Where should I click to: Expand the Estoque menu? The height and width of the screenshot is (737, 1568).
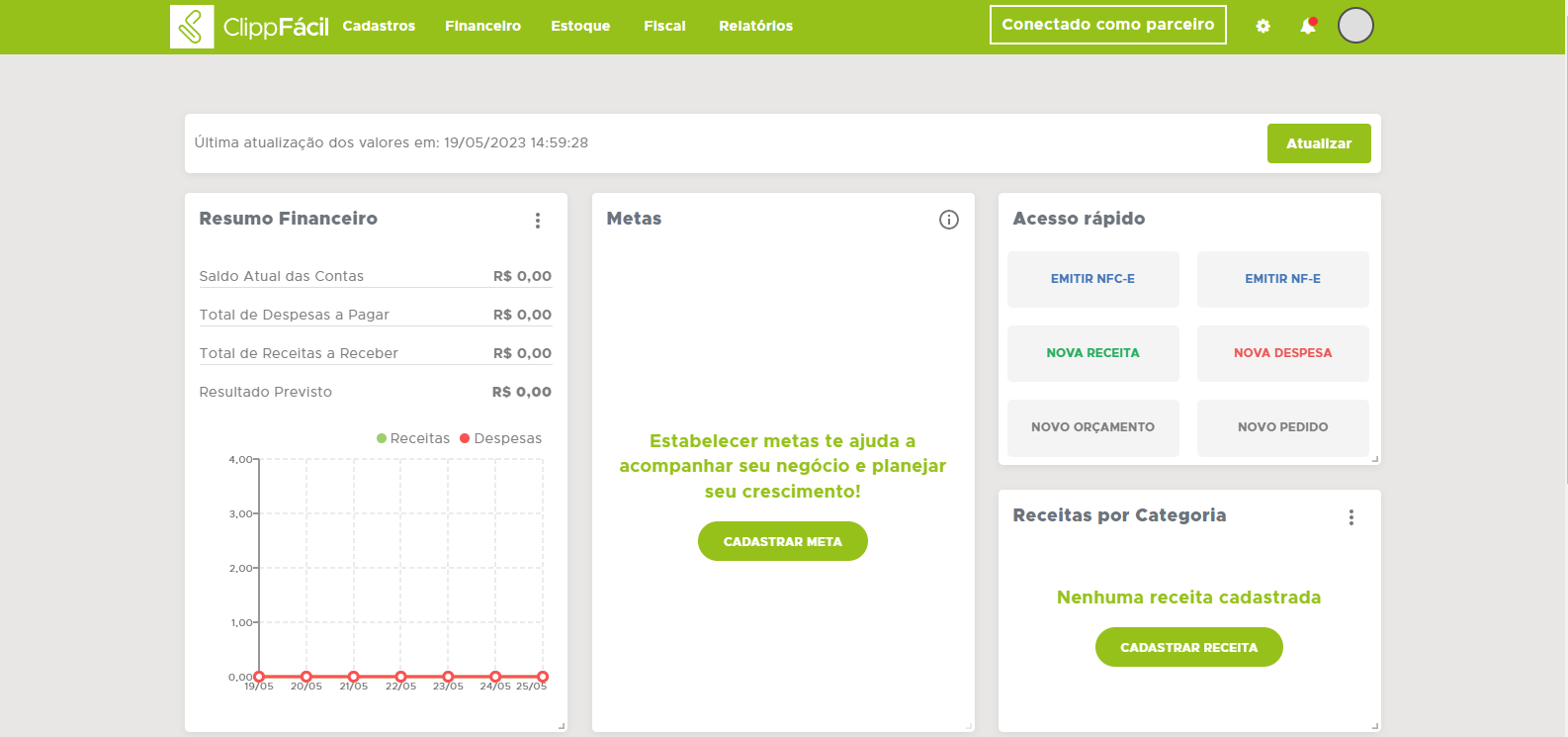[x=580, y=26]
